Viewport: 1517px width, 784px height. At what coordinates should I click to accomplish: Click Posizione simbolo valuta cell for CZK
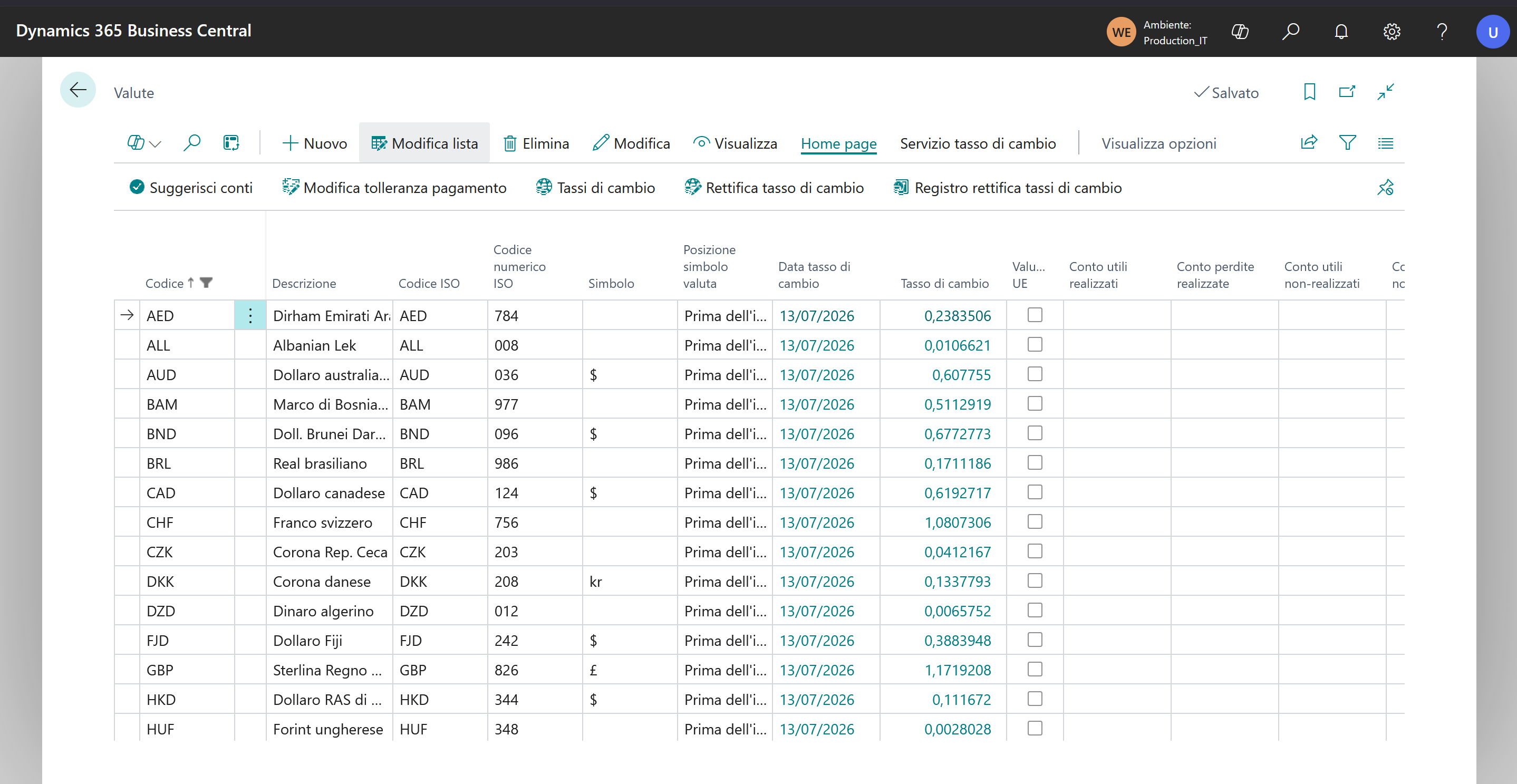click(x=725, y=552)
